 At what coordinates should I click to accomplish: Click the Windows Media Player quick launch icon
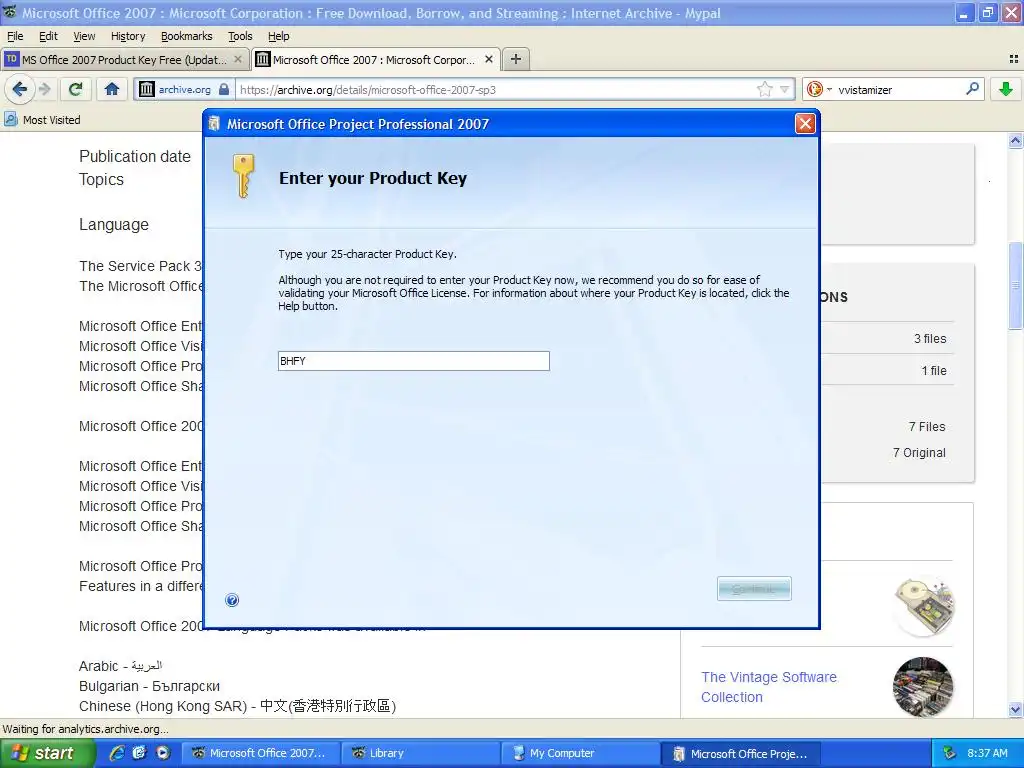point(163,753)
